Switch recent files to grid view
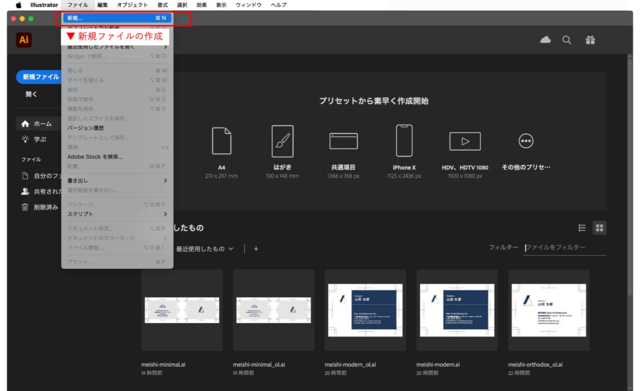640x391 pixels. pyautogui.click(x=599, y=228)
